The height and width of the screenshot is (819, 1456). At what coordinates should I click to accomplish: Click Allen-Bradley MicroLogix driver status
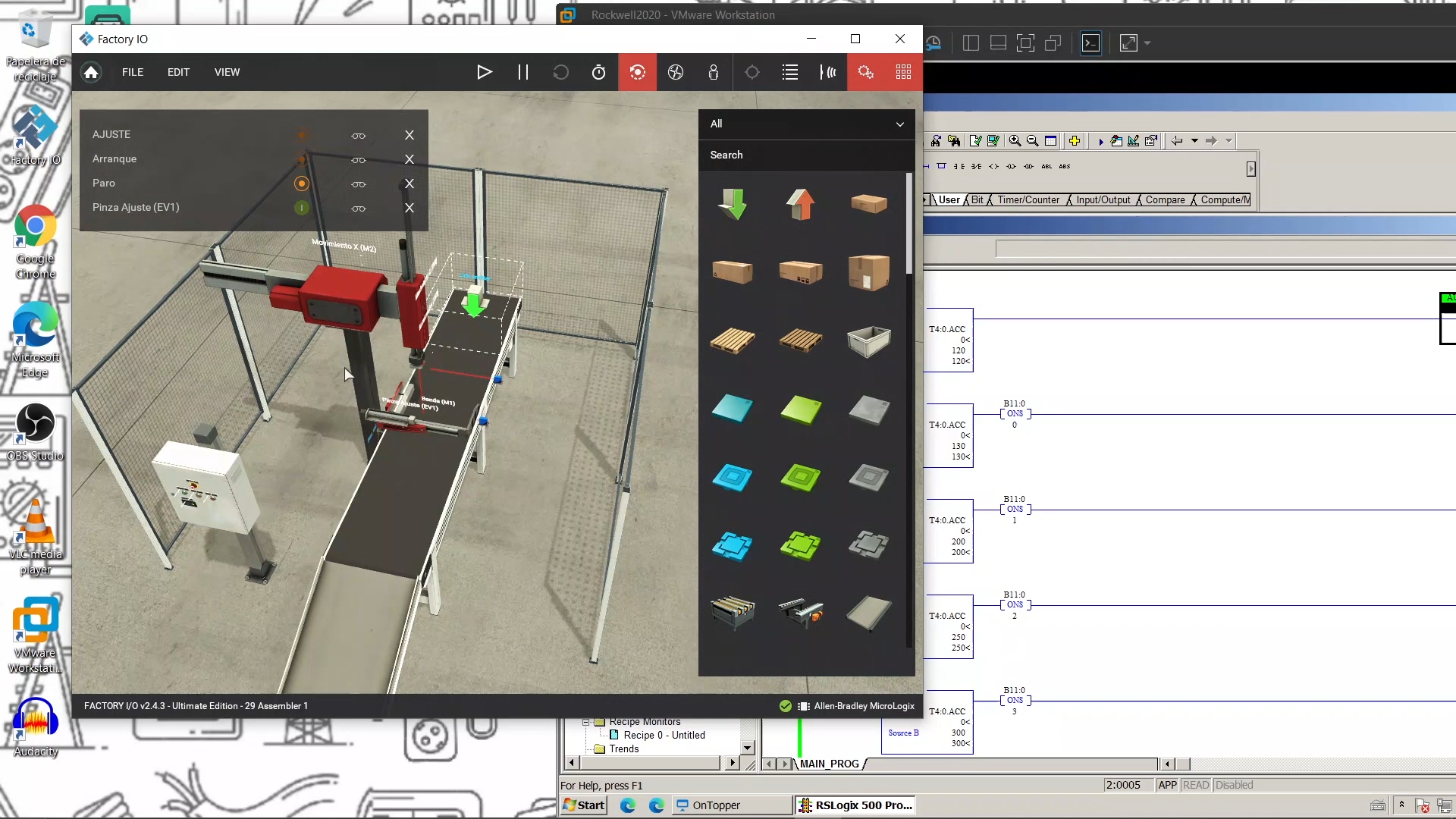pos(864,706)
